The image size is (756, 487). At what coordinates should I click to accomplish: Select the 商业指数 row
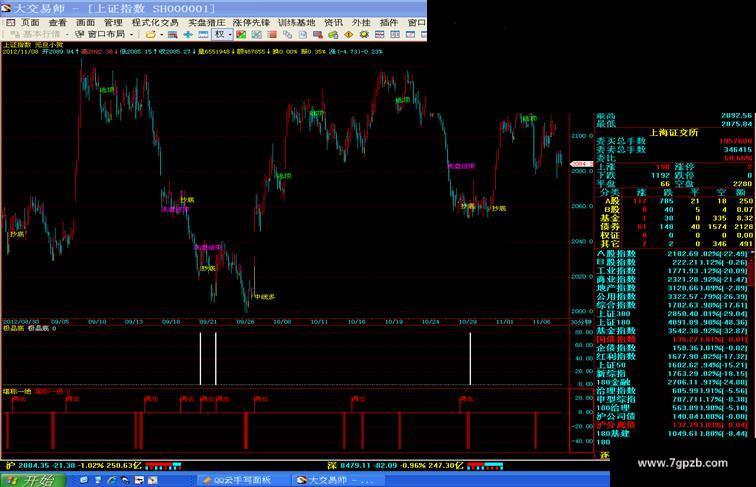(x=674, y=280)
